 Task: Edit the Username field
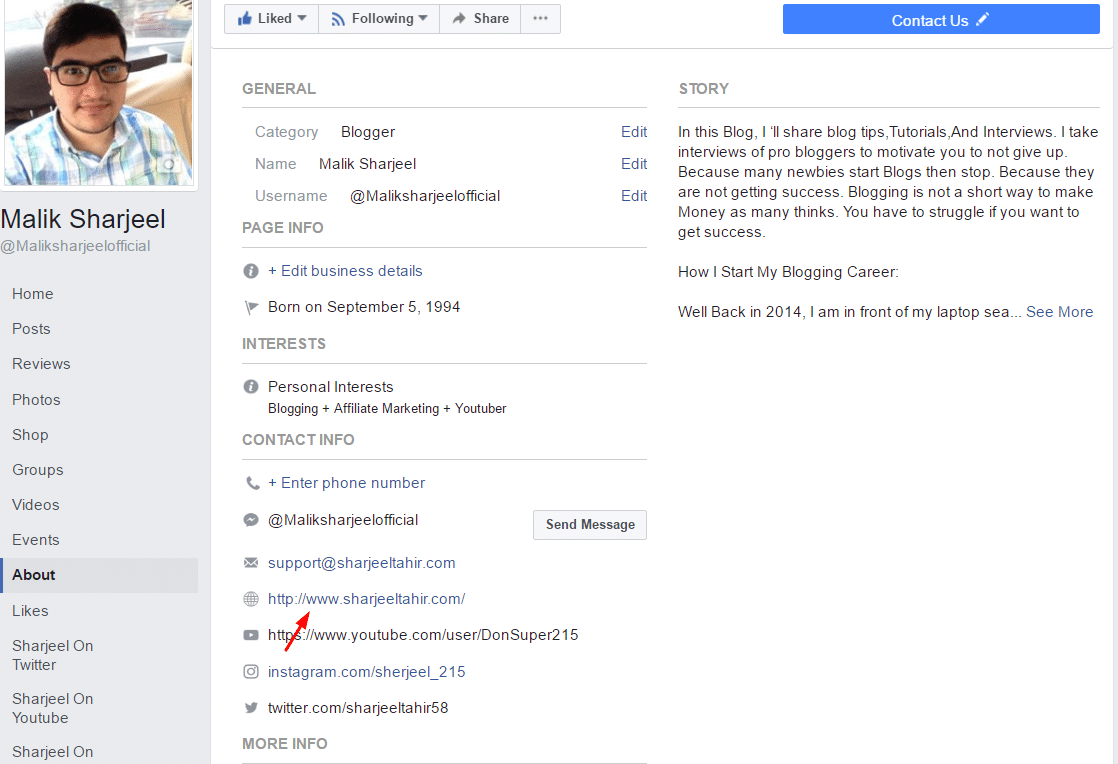634,196
